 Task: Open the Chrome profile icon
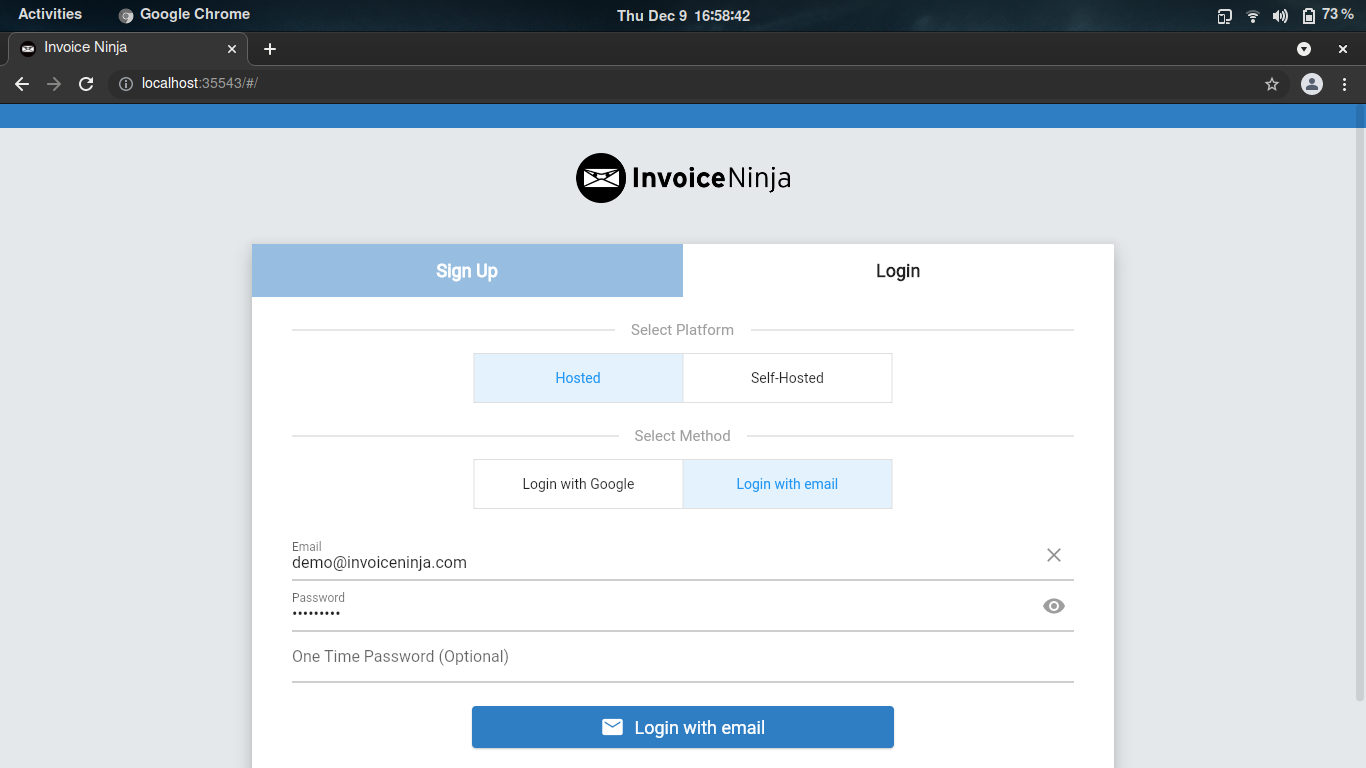pos(1311,84)
